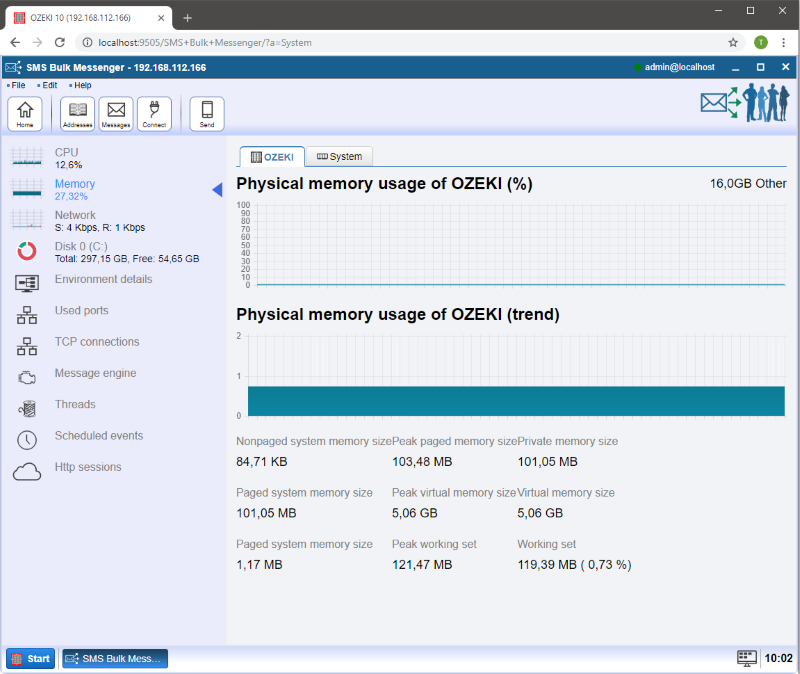Open the Help menu
Image resolution: width=800 pixels, height=674 pixels.
pos(82,86)
